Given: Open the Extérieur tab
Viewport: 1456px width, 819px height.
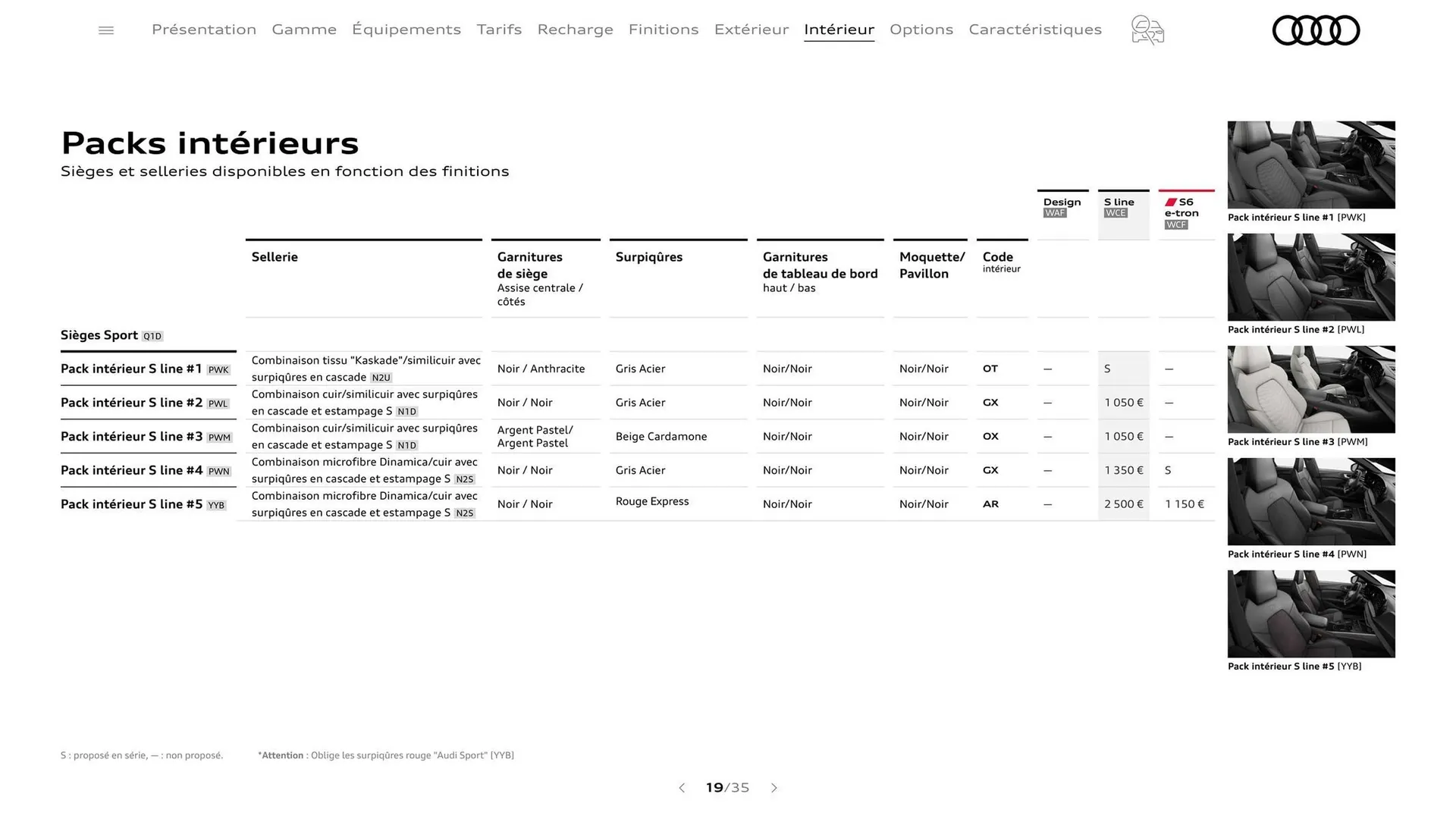Looking at the screenshot, I should point(751,30).
